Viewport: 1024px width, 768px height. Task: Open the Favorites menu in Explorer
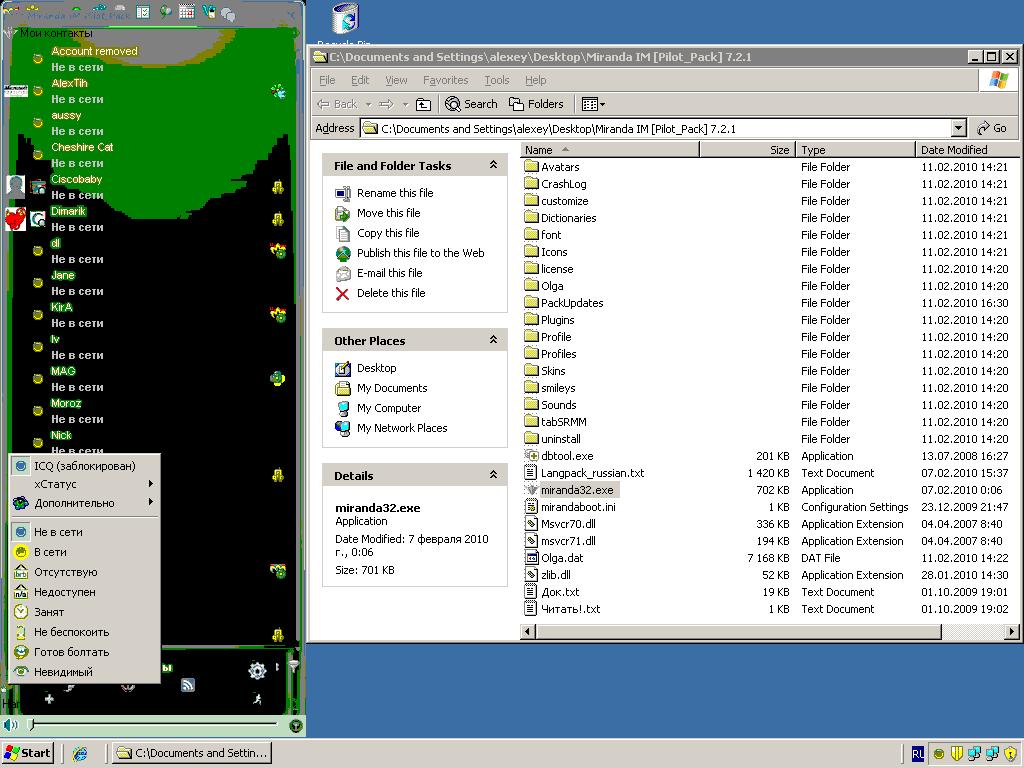[x=445, y=80]
